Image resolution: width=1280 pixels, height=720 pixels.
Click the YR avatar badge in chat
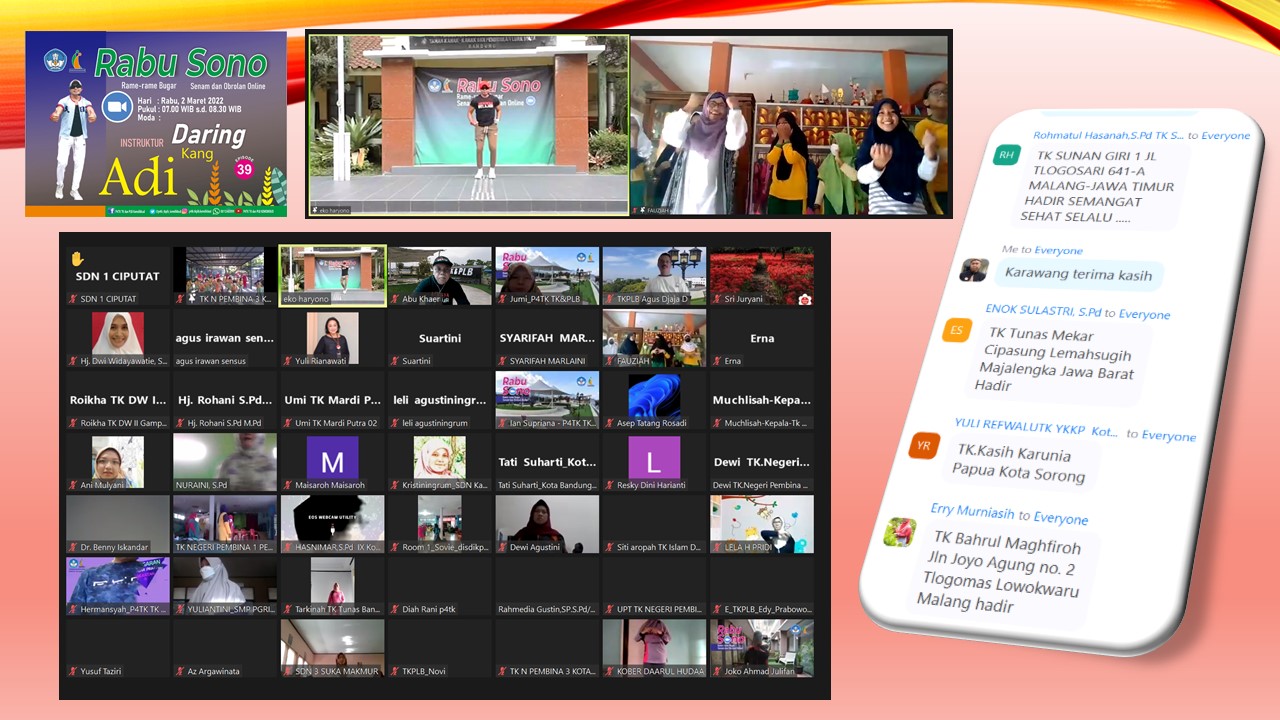923,446
